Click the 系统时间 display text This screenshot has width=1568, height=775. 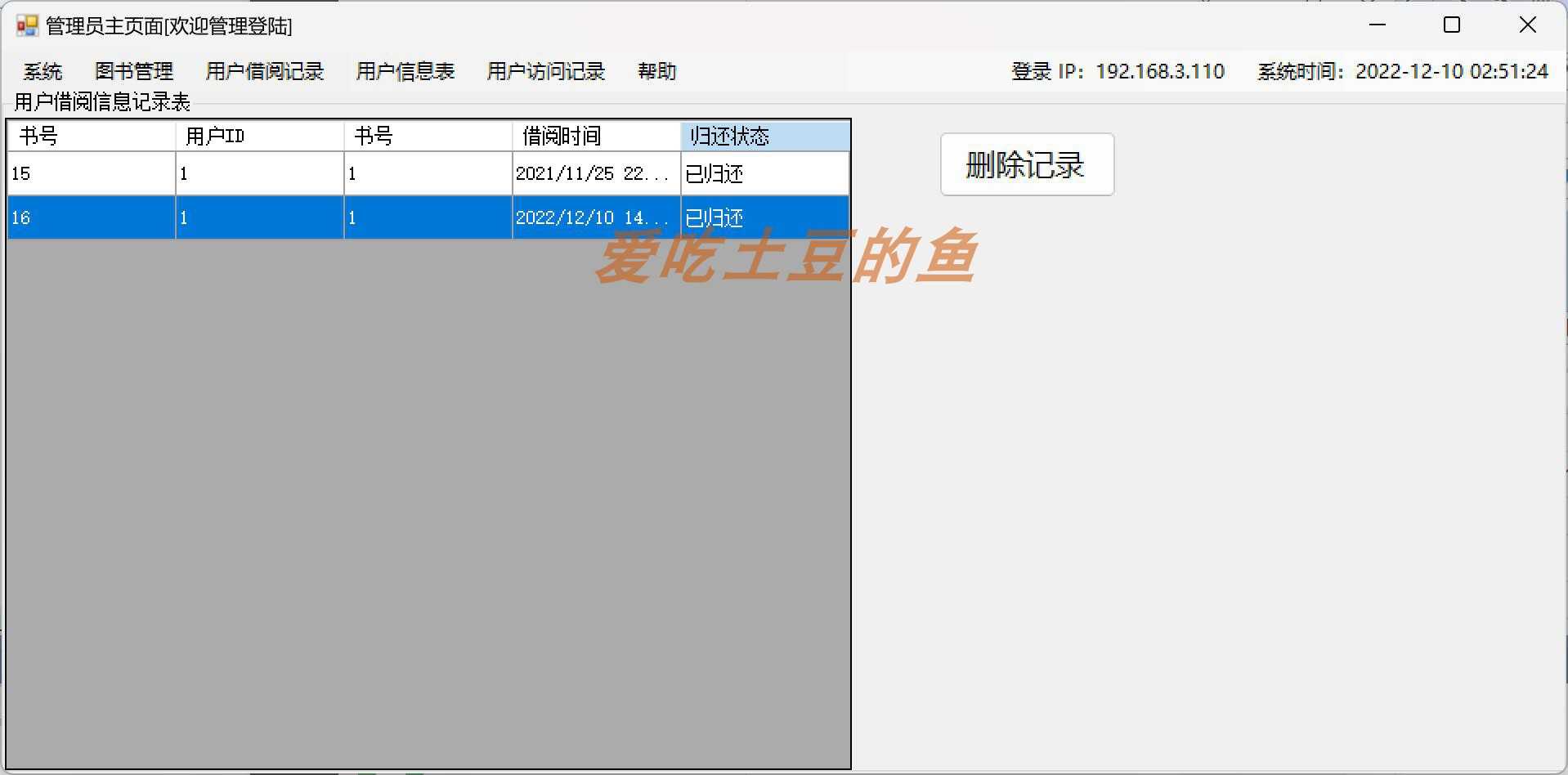(x=1402, y=72)
